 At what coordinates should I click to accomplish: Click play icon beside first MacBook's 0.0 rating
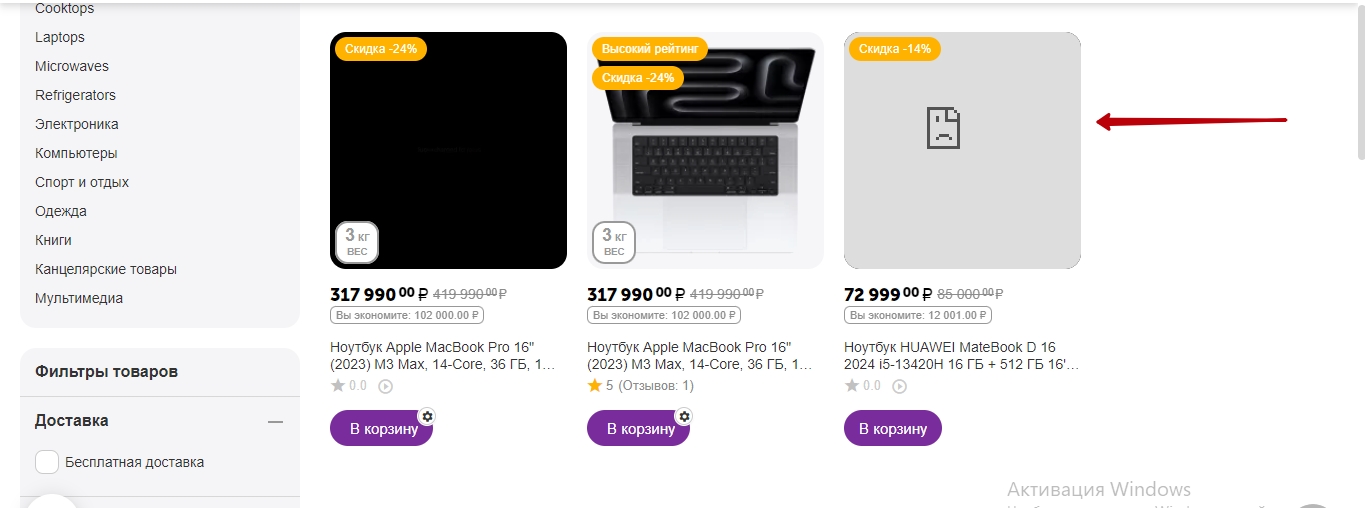click(x=385, y=386)
